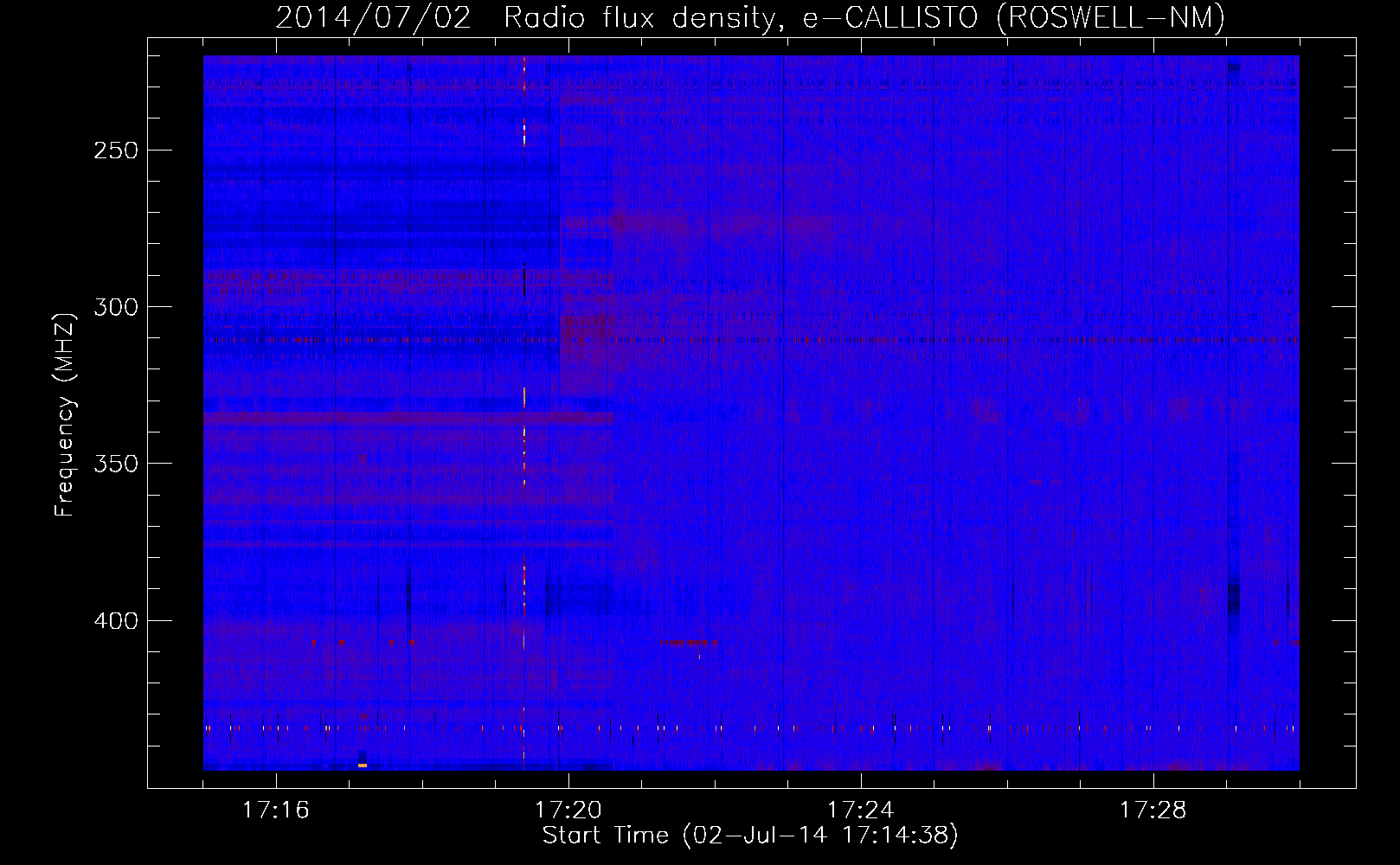Click the 250 frequency tick label

coord(116,151)
